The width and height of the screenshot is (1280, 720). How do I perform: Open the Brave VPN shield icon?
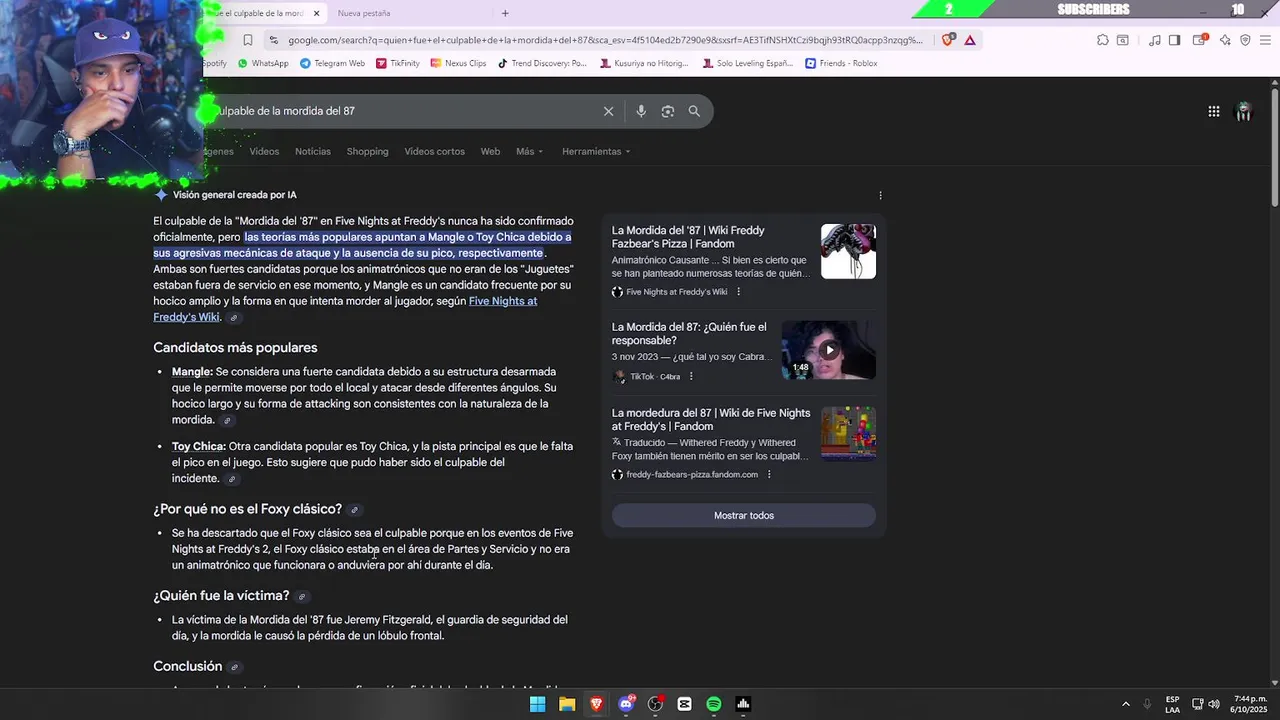click(1245, 40)
